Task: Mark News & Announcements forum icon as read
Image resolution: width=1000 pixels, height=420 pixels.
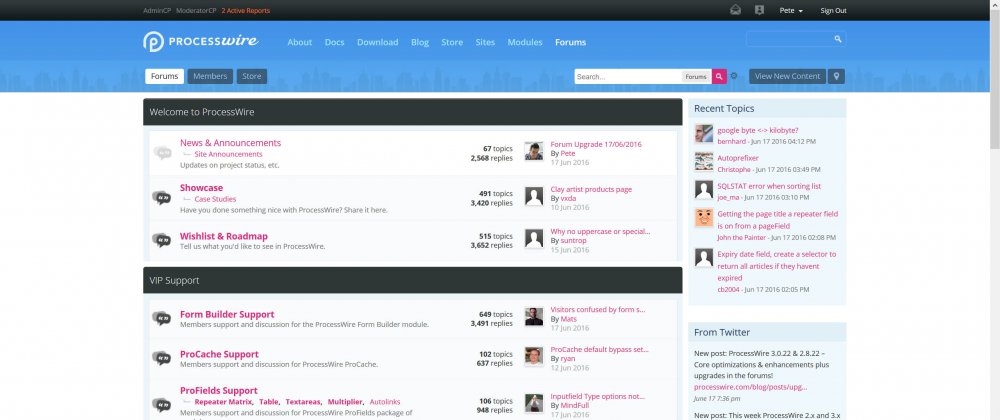Action: click(161, 153)
